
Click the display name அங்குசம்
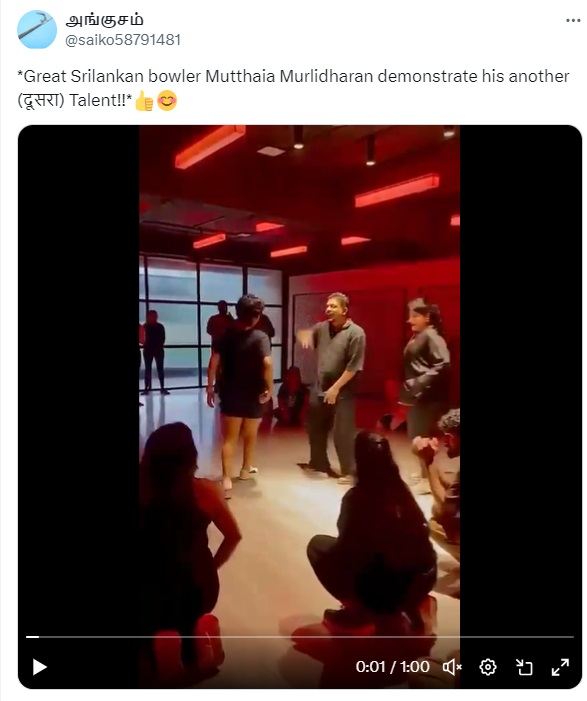(104, 20)
